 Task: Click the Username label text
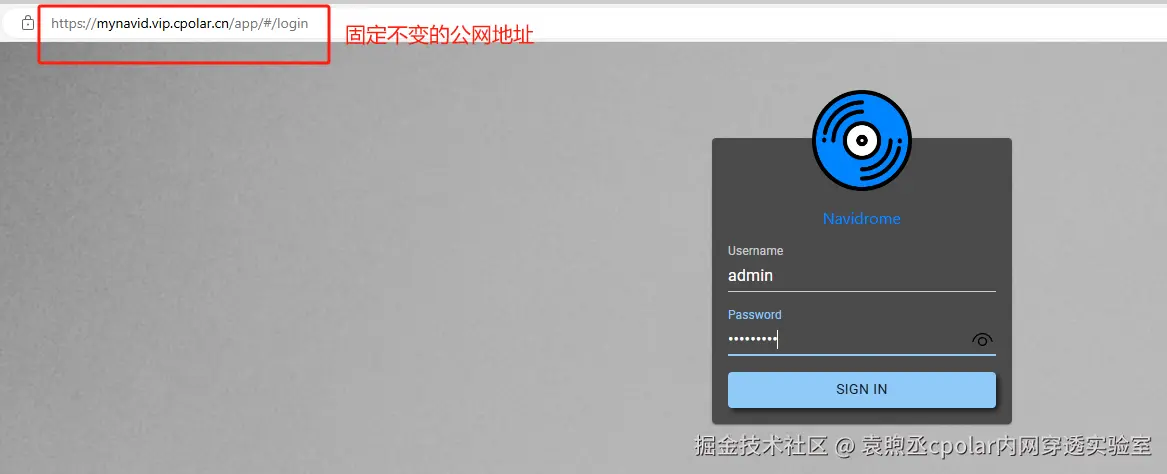755,251
